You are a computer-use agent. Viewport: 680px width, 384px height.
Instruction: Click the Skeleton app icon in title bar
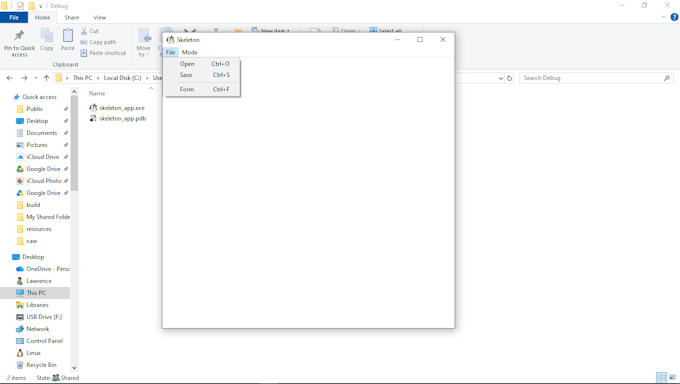(x=170, y=39)
